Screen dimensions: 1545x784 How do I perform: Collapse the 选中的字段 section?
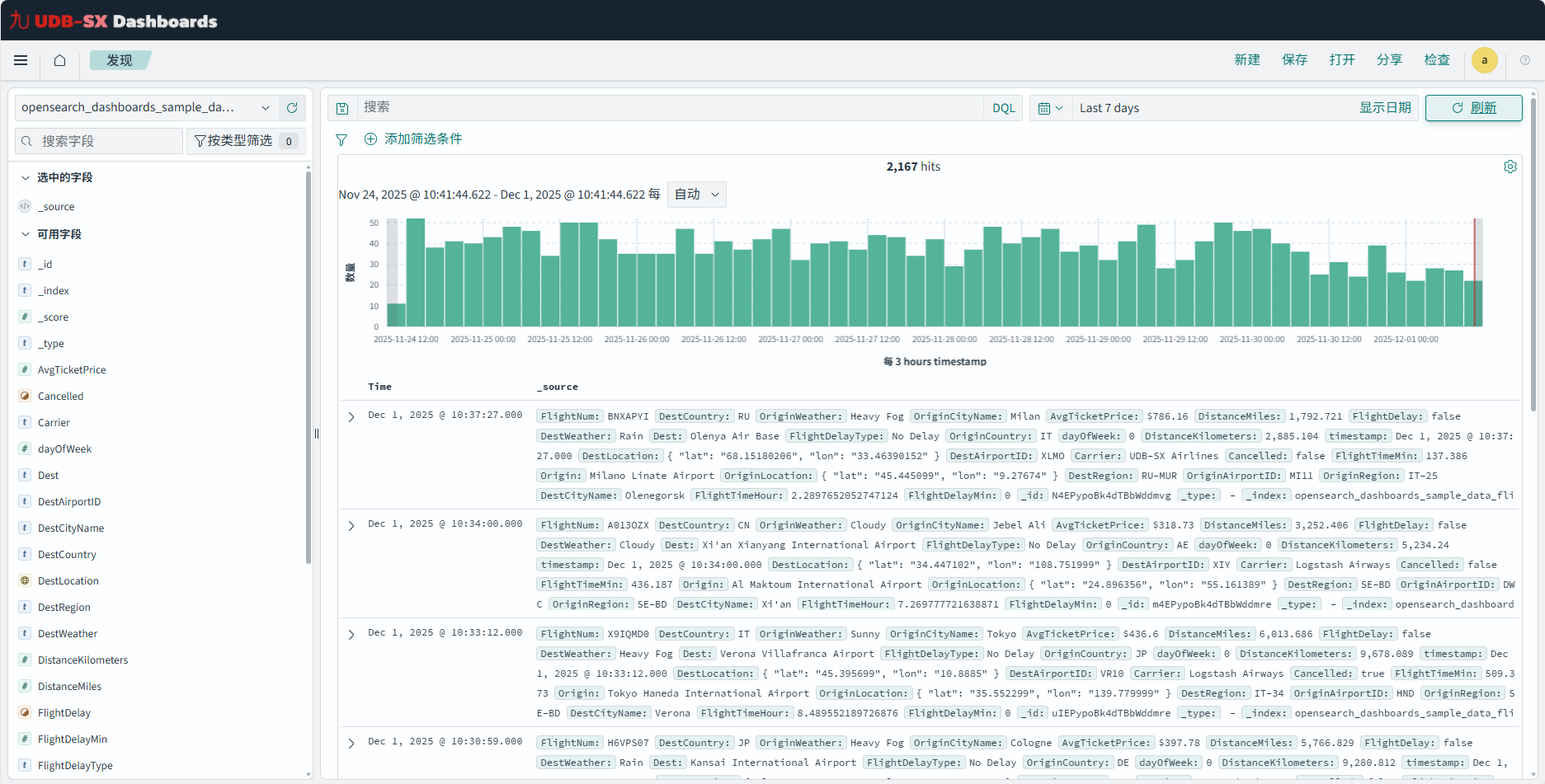[x=26, y=177]
